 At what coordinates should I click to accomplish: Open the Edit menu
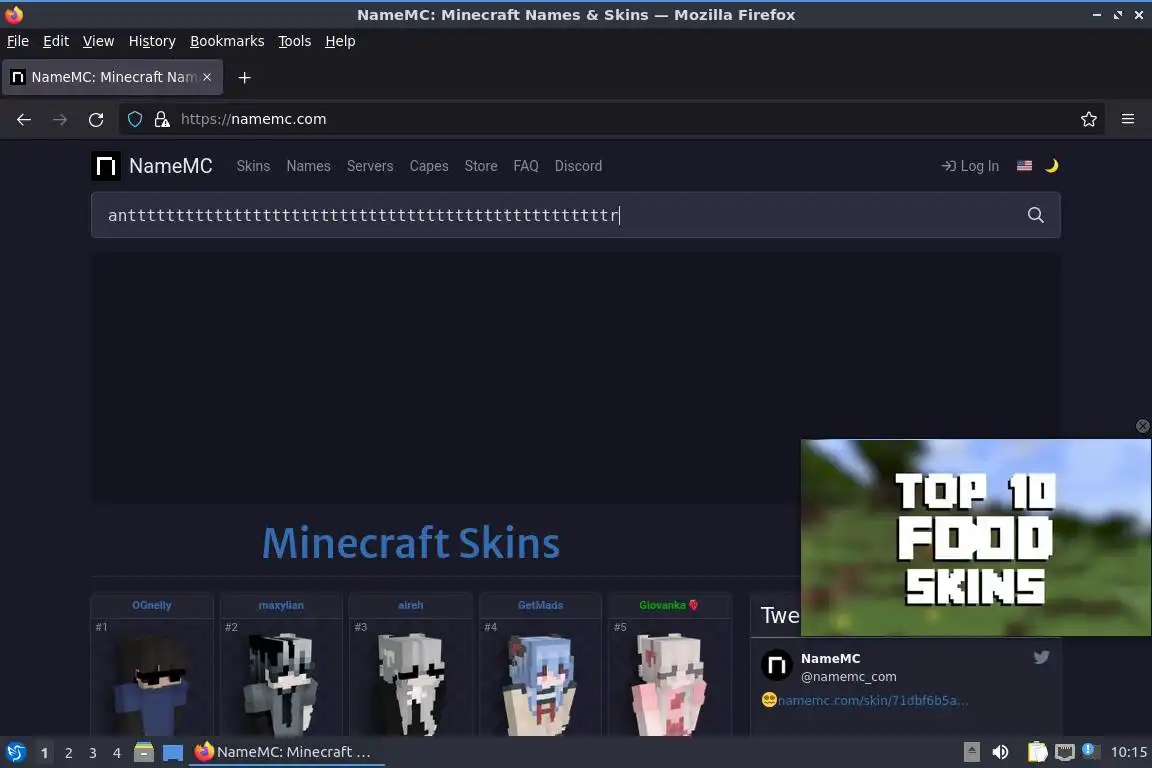56,41
